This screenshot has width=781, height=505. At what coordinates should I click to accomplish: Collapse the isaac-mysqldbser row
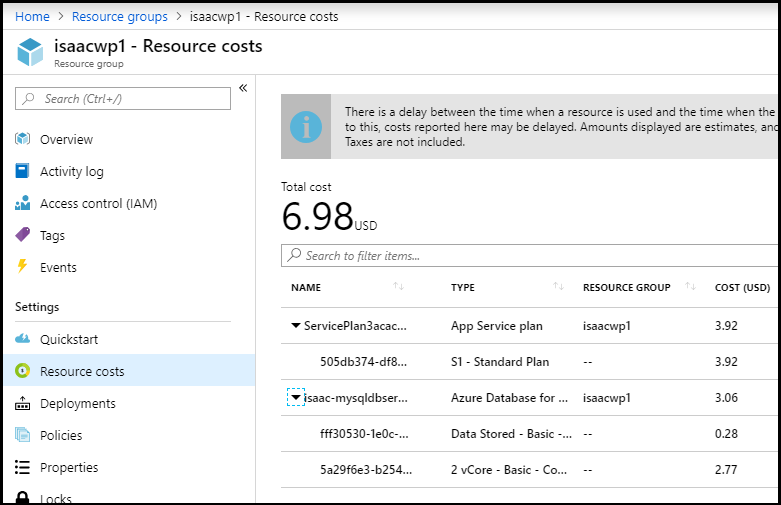(296, 397)
